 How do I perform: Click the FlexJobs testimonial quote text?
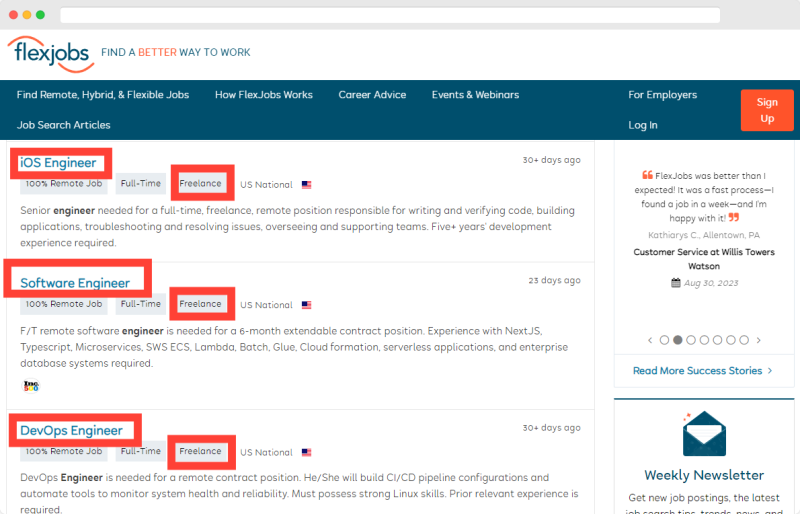[x=704, y=197]
